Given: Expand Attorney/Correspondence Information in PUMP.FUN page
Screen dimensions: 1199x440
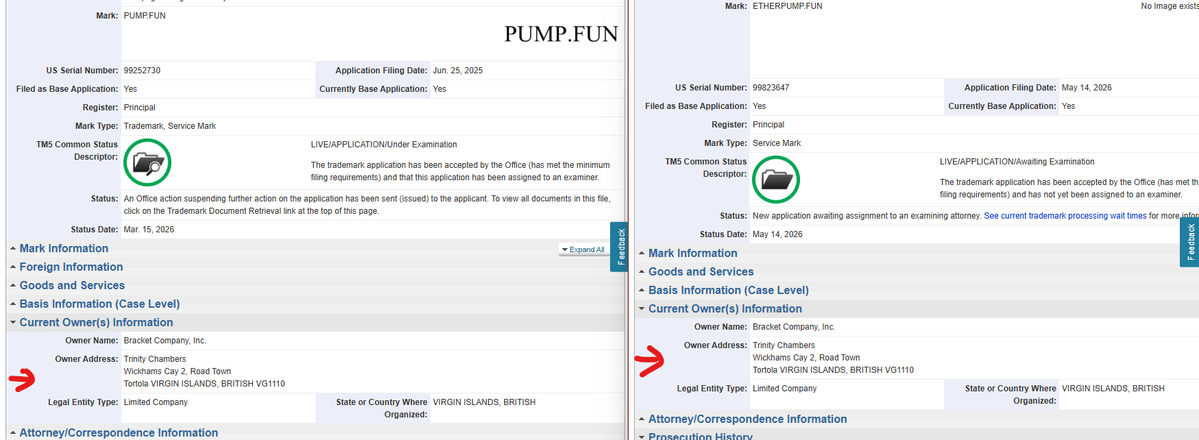Looking at the screenshot, I should coord(119,432).
